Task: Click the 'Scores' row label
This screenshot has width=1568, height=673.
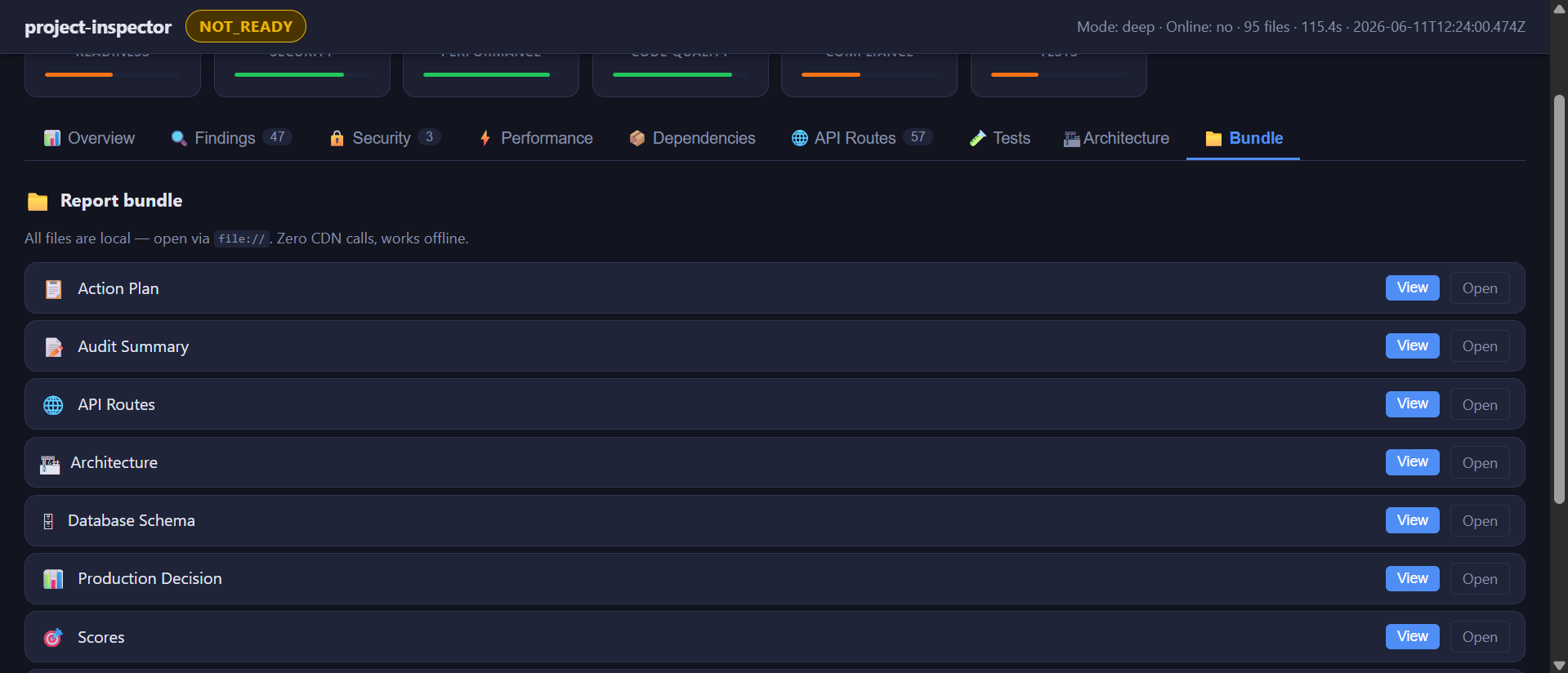Action: coord(101,637)
